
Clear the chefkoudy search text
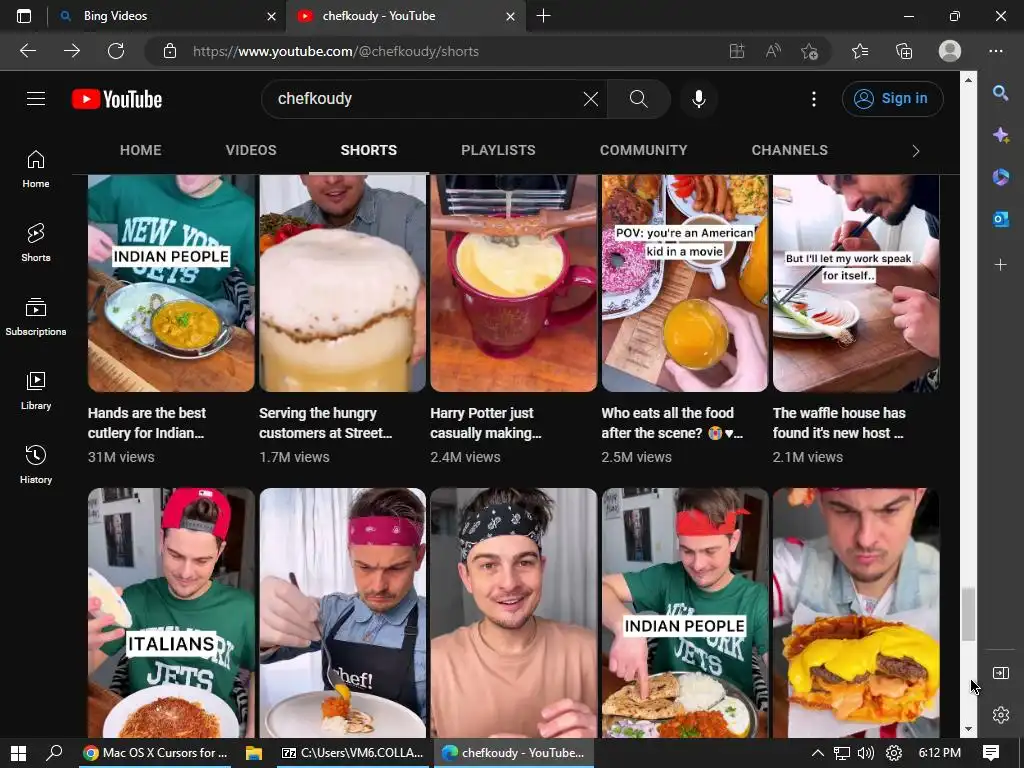590,99
